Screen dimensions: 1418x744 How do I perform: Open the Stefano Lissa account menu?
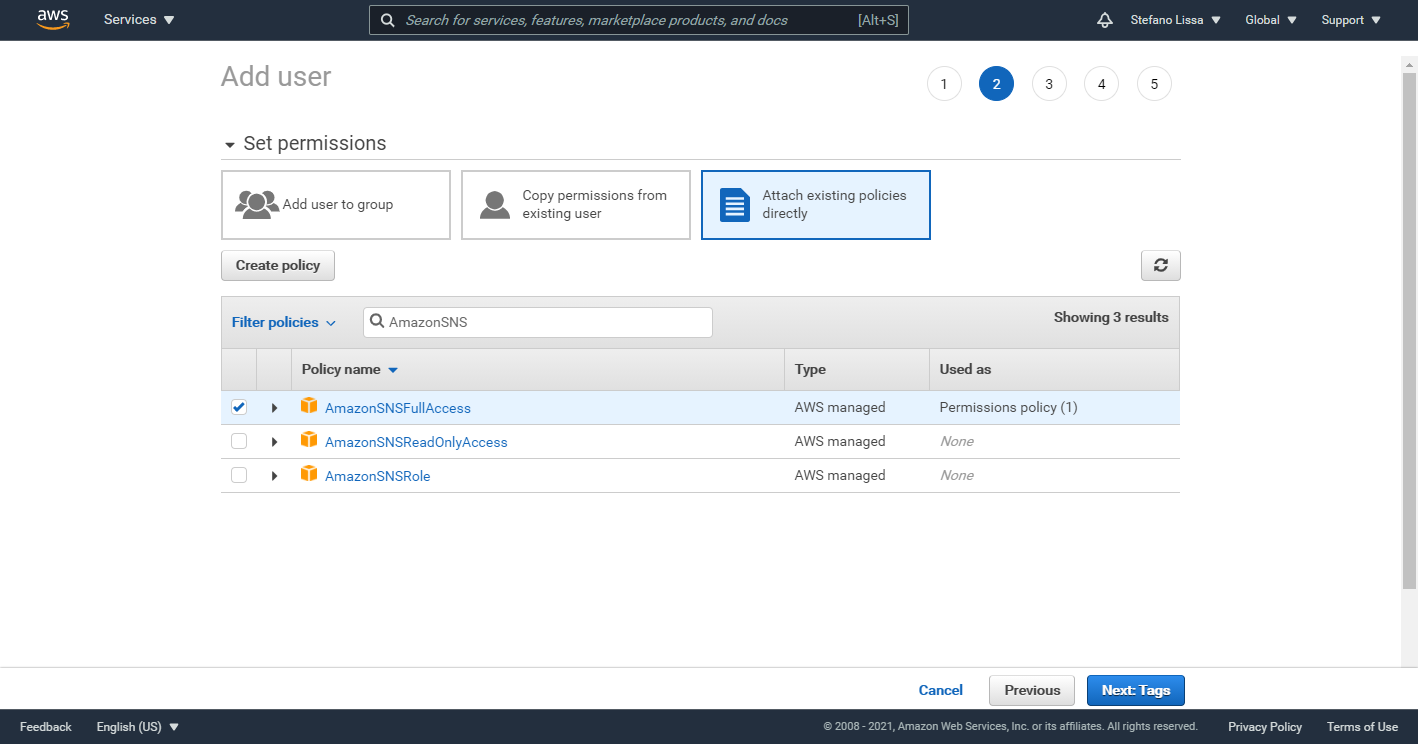[x=1175, y=20]
